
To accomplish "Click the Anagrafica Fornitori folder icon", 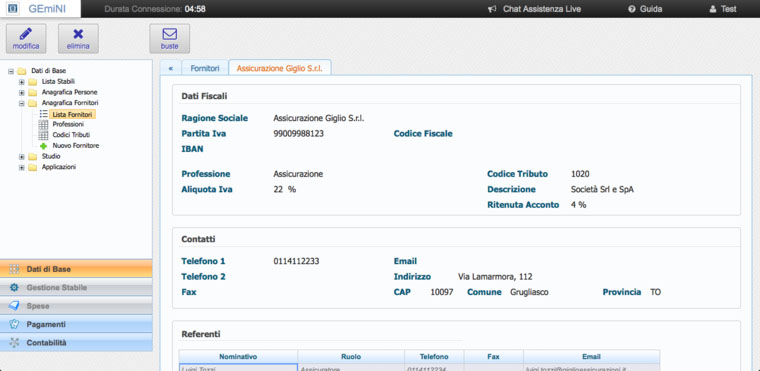I will (32, 103).
